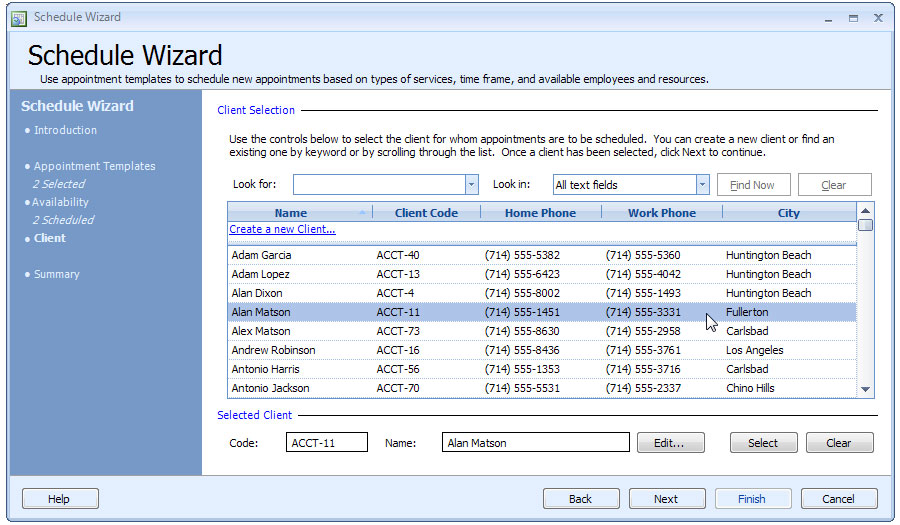Click the Clear button in Selected Client
900x525 pixels.
(839, 442)
